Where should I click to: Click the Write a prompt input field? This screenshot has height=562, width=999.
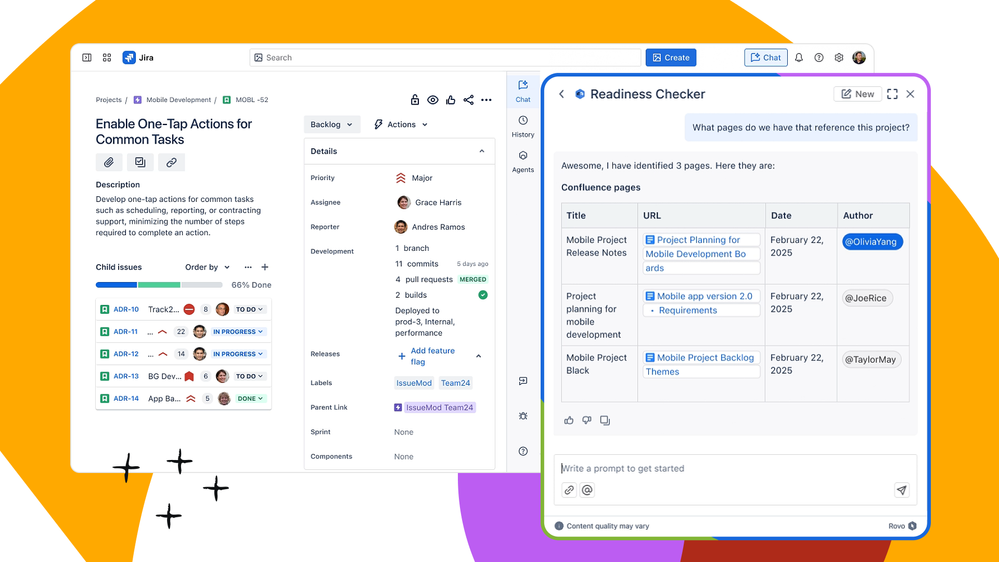[735, 468]
